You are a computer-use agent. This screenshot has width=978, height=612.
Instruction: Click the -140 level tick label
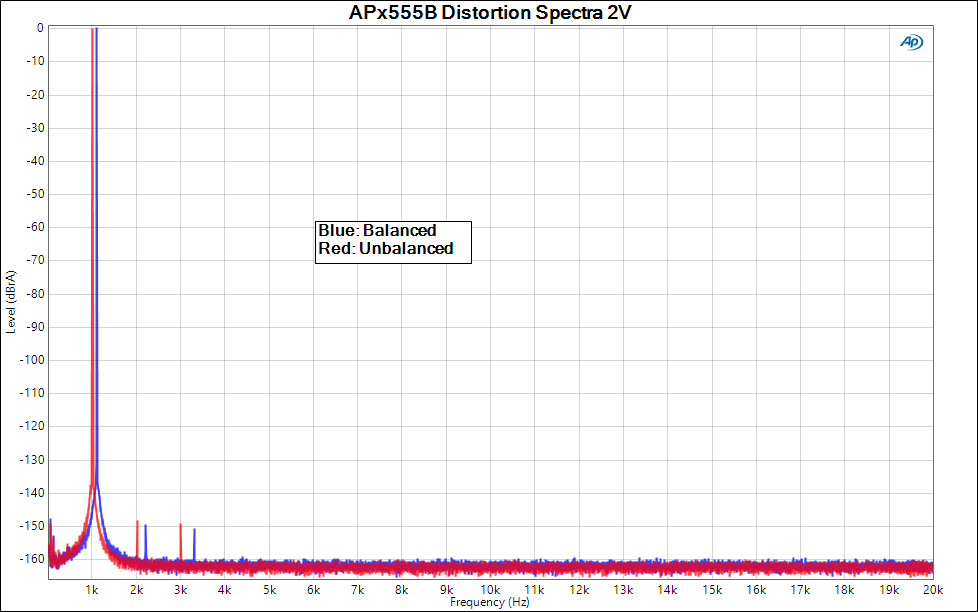point(32,493)
